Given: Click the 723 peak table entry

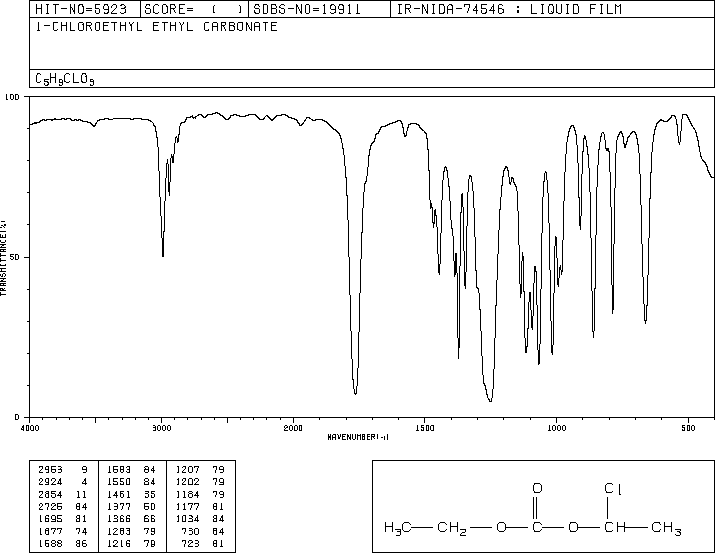Looking at the screenshot, I should tap(190, 544).
